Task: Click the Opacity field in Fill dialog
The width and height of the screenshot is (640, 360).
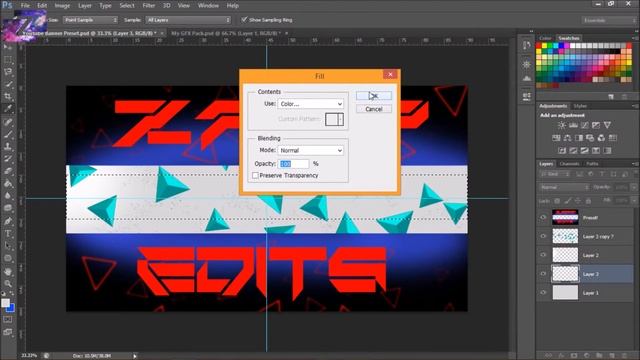Action: click(x=293, y=164)
